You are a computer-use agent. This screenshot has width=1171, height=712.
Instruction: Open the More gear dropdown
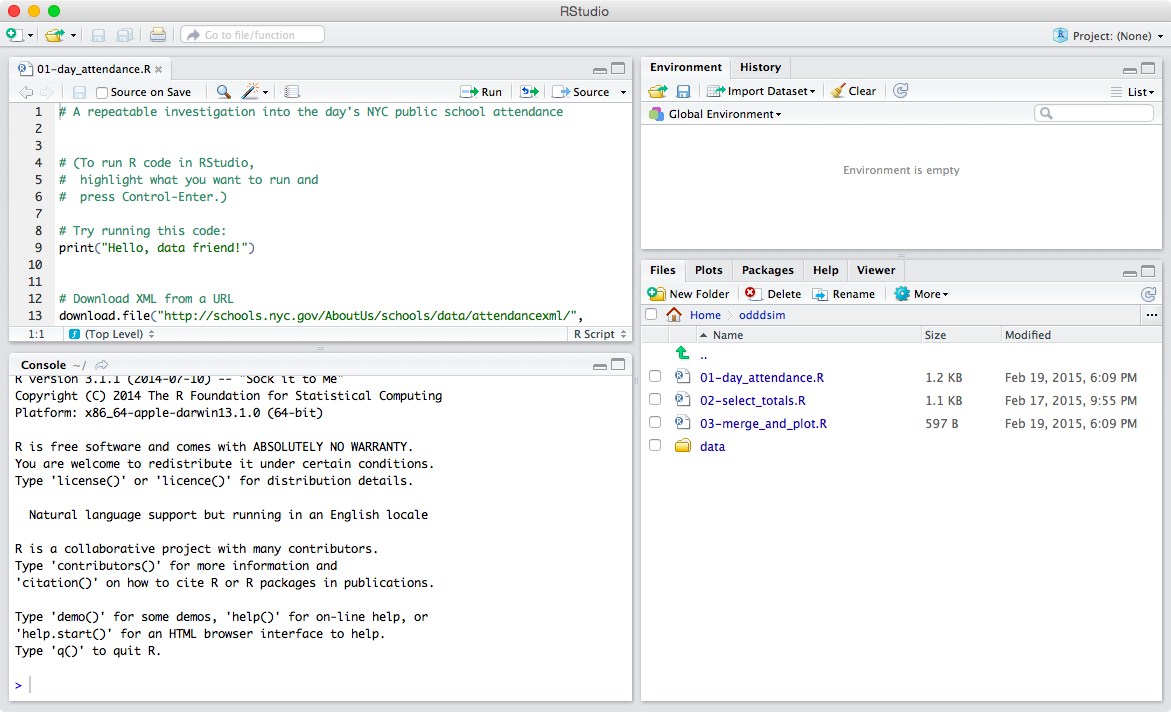(x=922, y=294)
